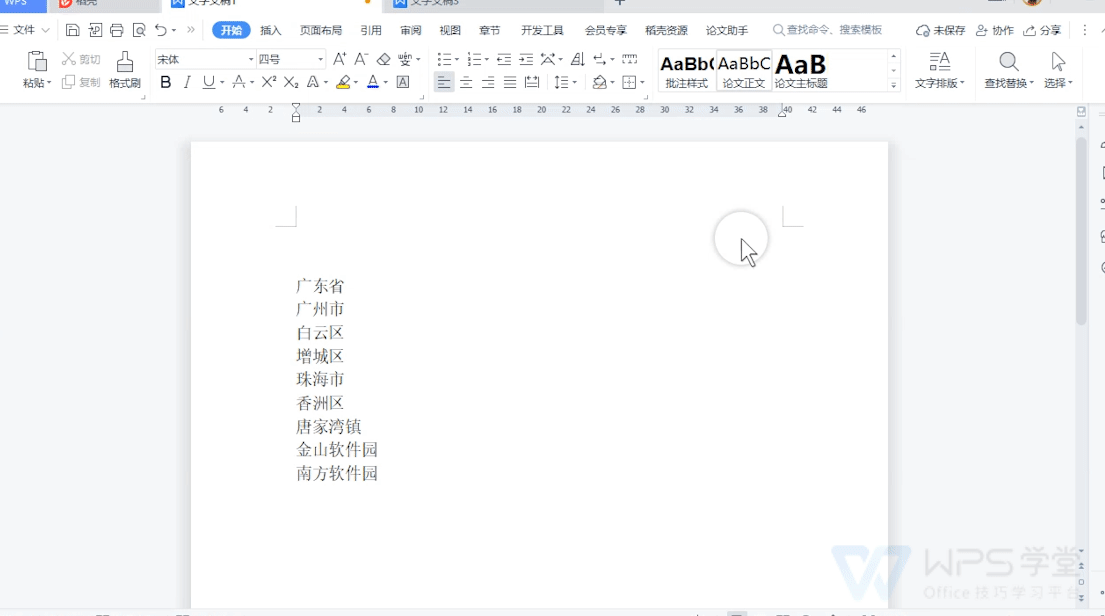This screenshot has width=1105, height=616.
Task: Enable justified text alignment
Action: click(x=510, y=81)
